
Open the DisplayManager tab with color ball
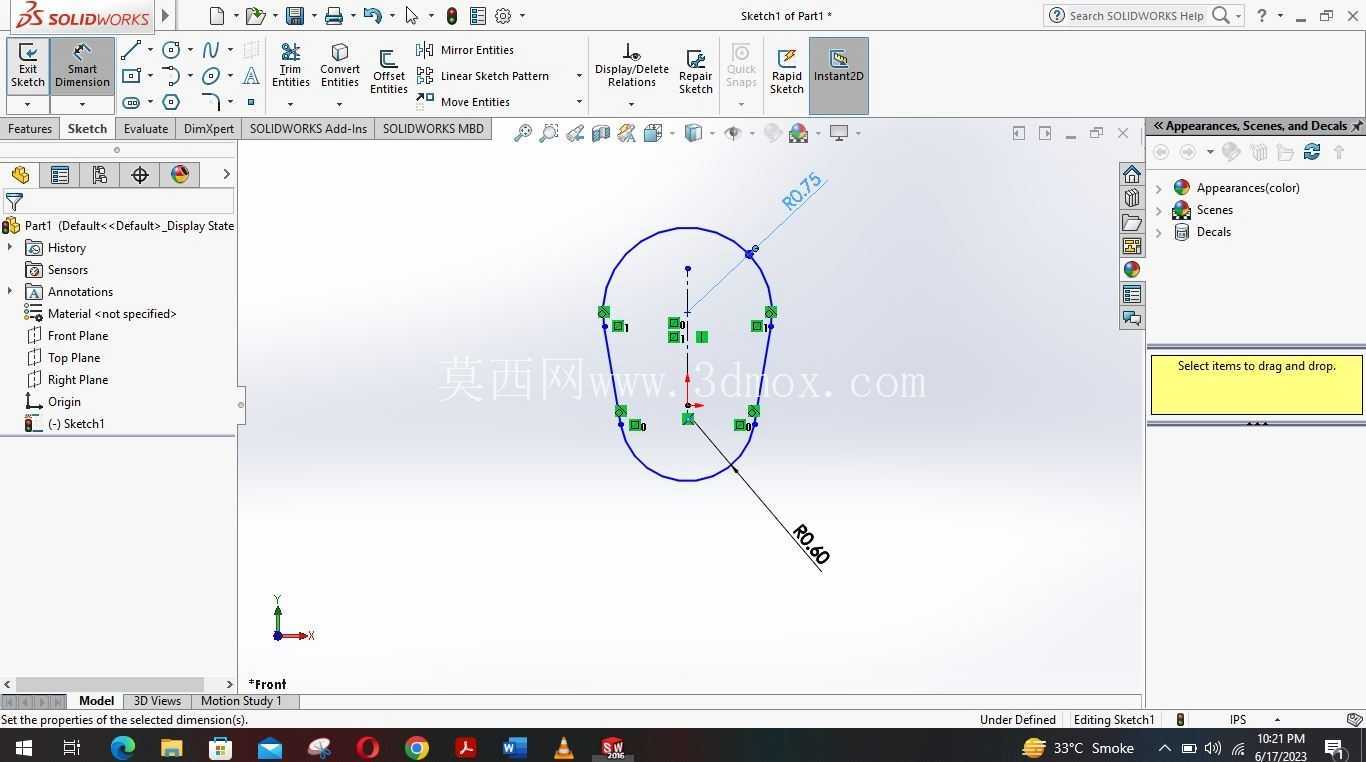tap(180, 175)
